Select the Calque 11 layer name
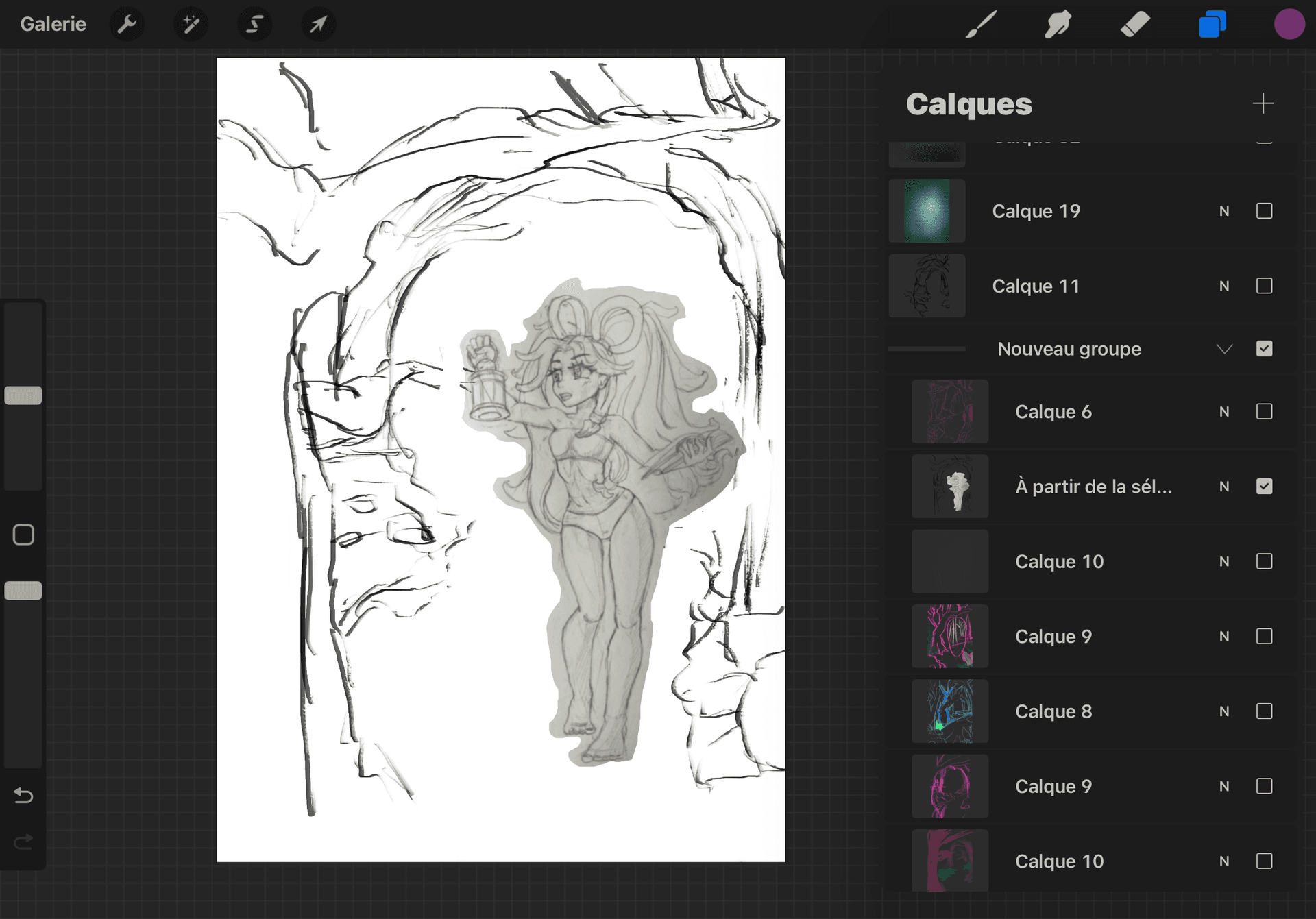This screenshot has height=919, width=1316. pyautogui.click(x=1036, y=286)
